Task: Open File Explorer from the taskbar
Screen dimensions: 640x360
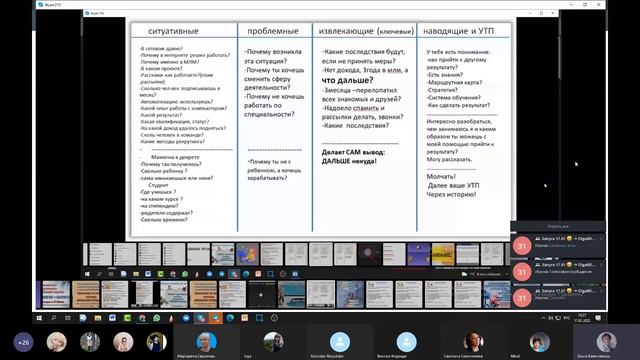Action: point(98,318)
